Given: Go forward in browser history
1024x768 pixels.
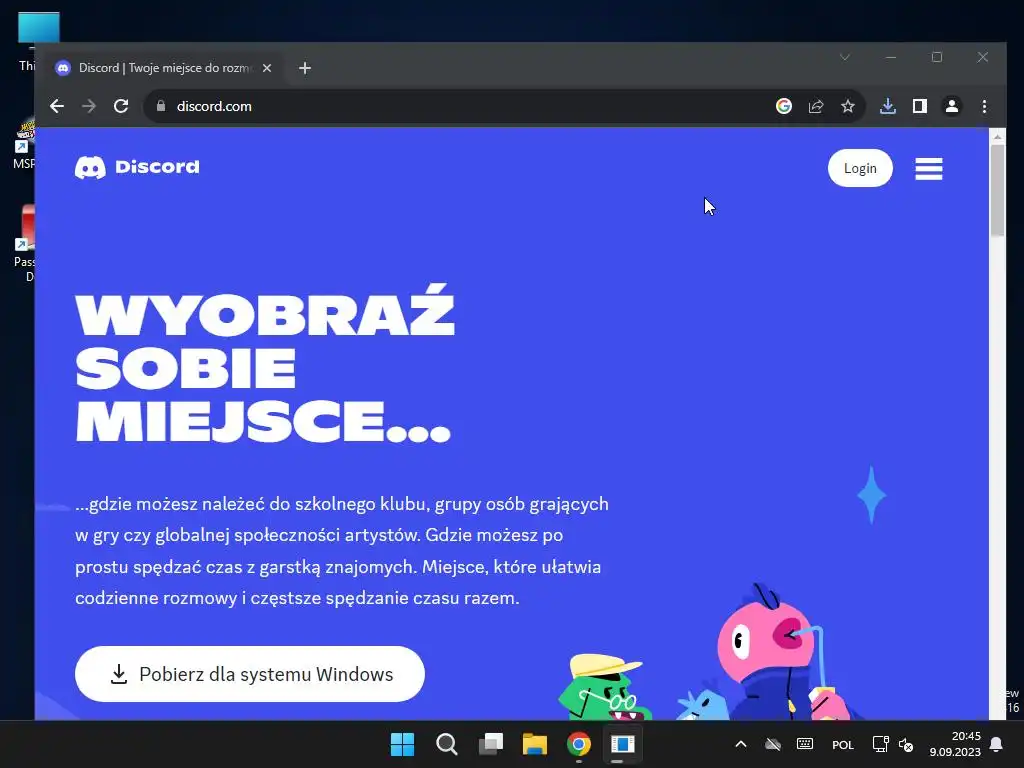Looking at the screenshot, I should pos(89,106).
